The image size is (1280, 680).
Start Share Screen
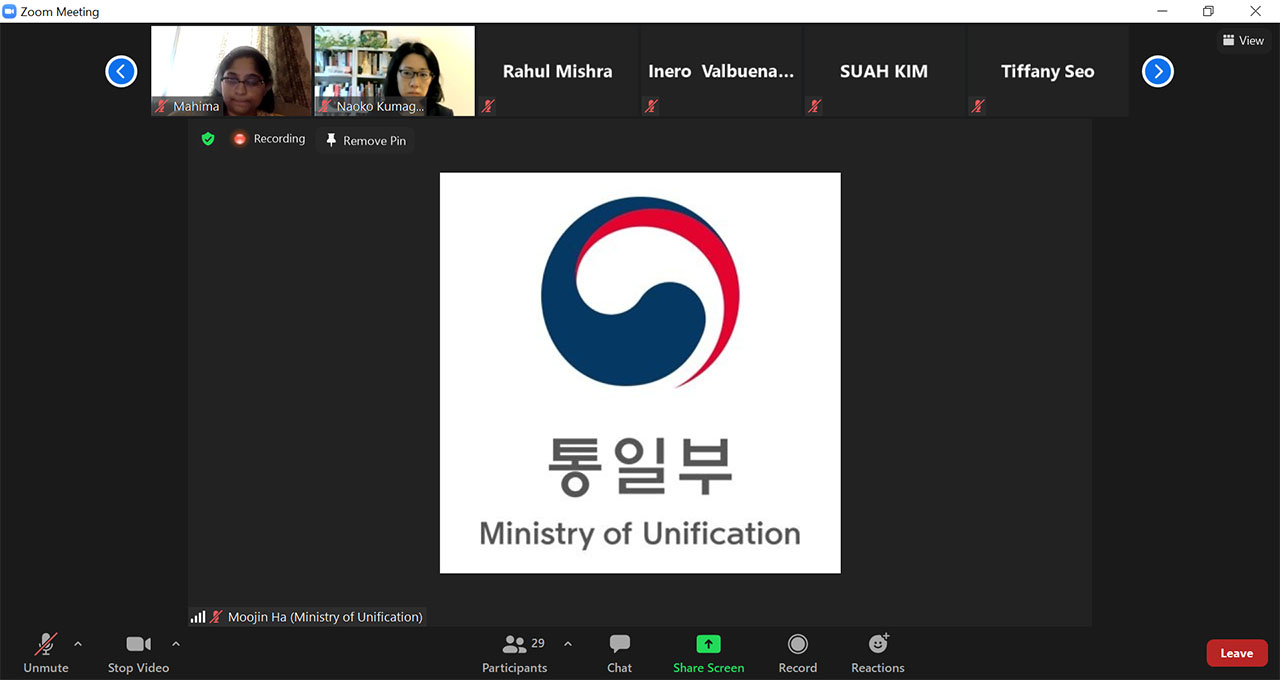[x=708, y=653]
